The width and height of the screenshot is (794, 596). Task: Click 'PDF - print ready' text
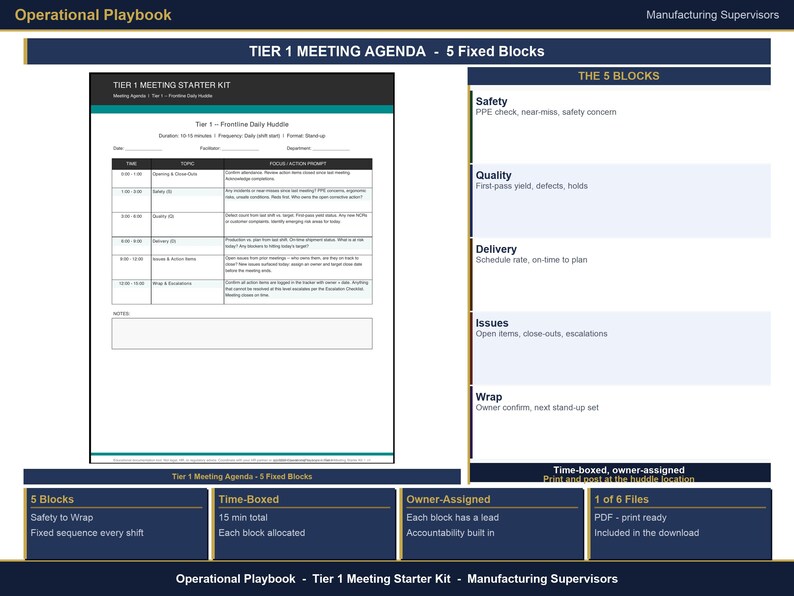pos(630,518)
